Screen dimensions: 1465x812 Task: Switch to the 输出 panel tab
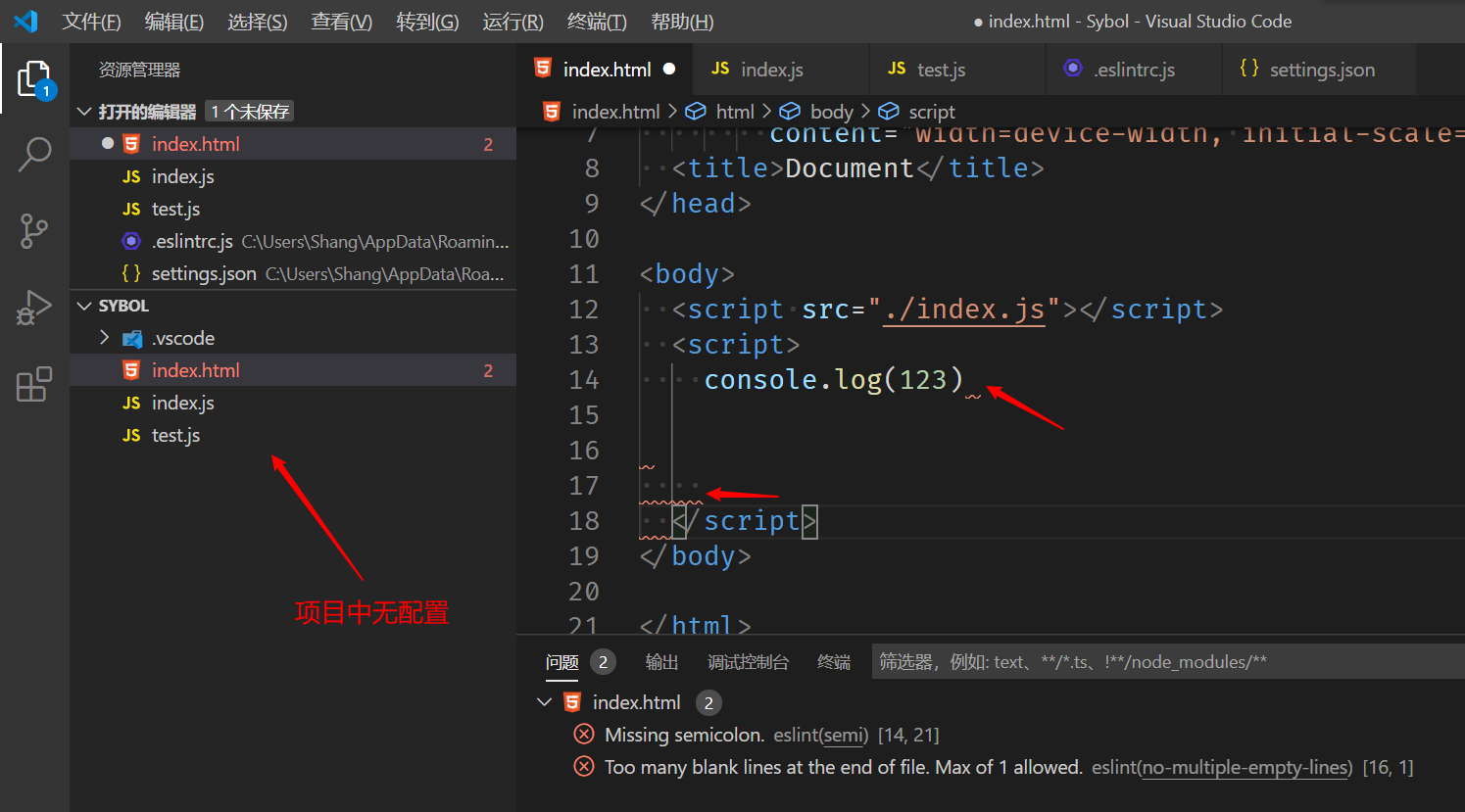point(661,662)
